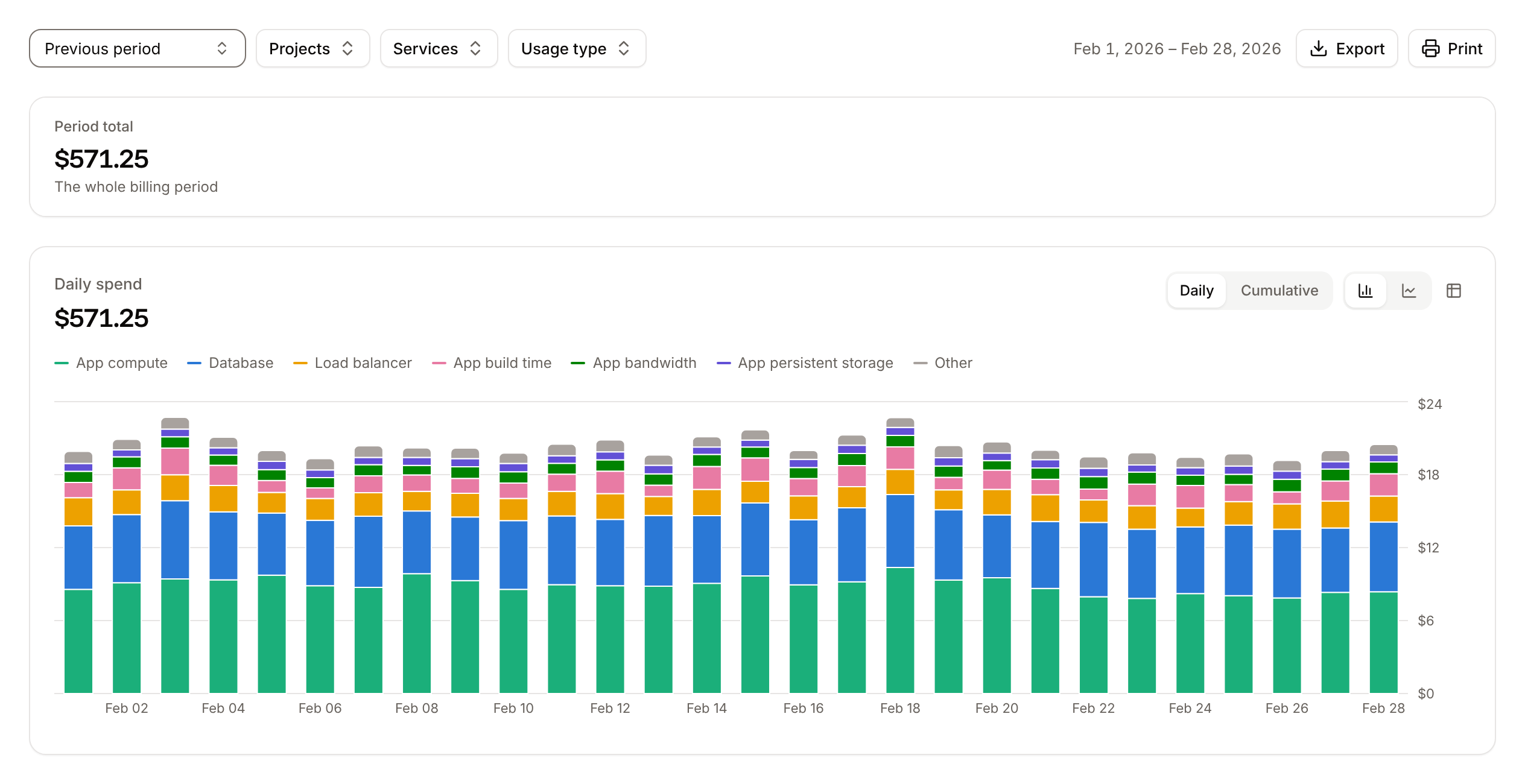Open the Previous period dropdown
This screenshot has height=784, width=1525.
tap(138, 48)
